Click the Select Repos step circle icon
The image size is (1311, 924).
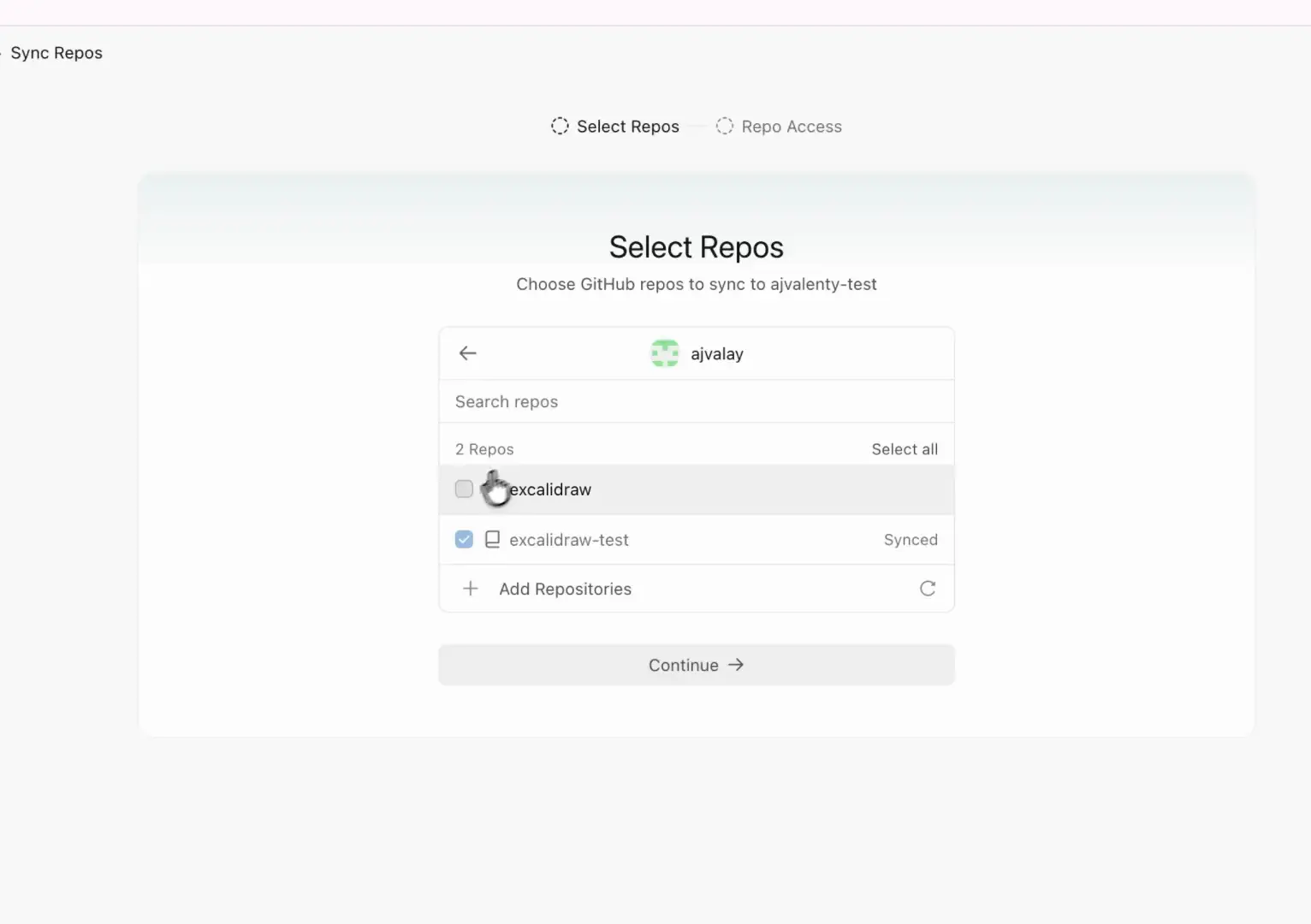[x=560, y=127]
